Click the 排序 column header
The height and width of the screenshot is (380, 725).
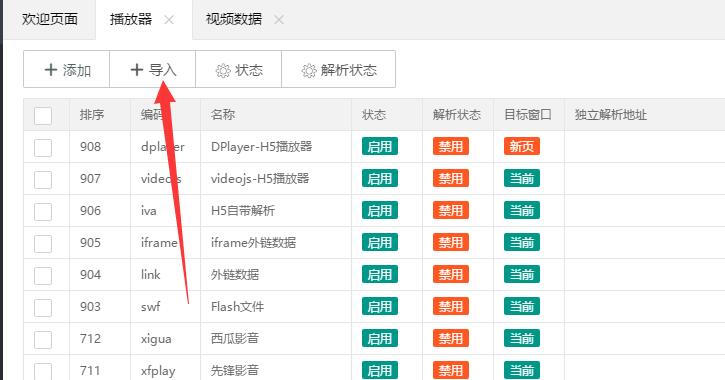[x=92, y=115]
